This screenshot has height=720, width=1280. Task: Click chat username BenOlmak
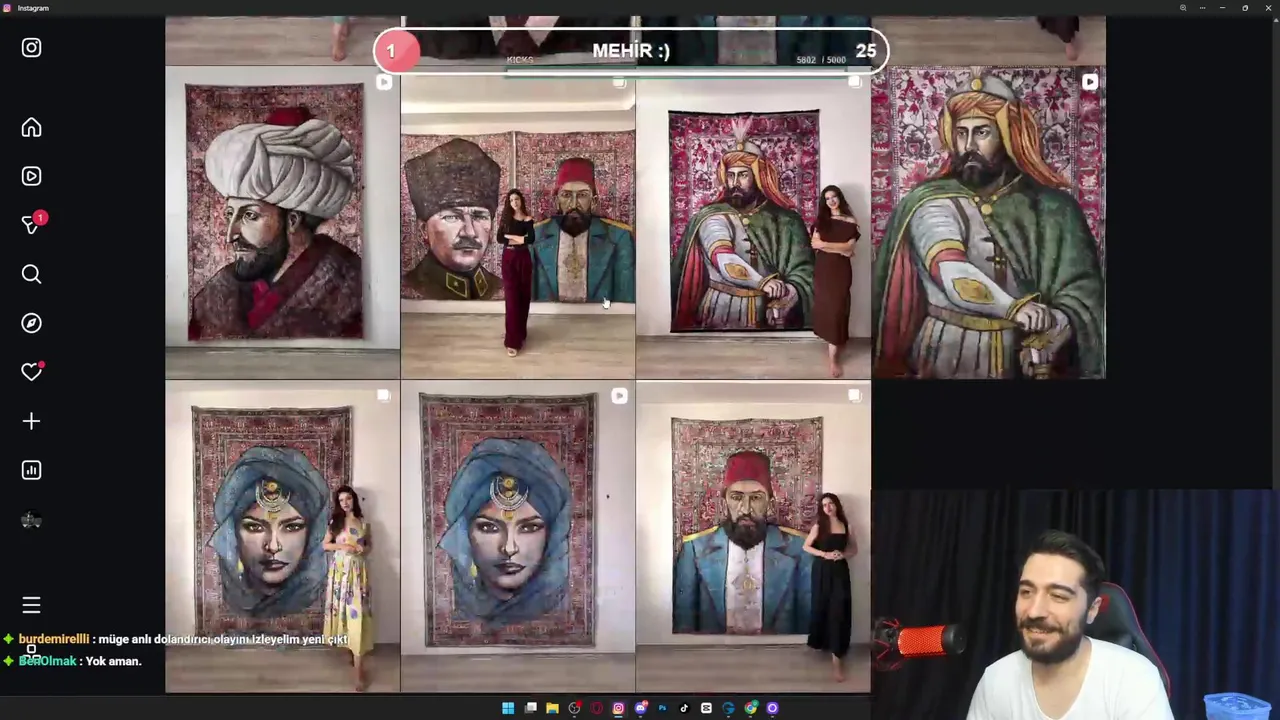47,661
